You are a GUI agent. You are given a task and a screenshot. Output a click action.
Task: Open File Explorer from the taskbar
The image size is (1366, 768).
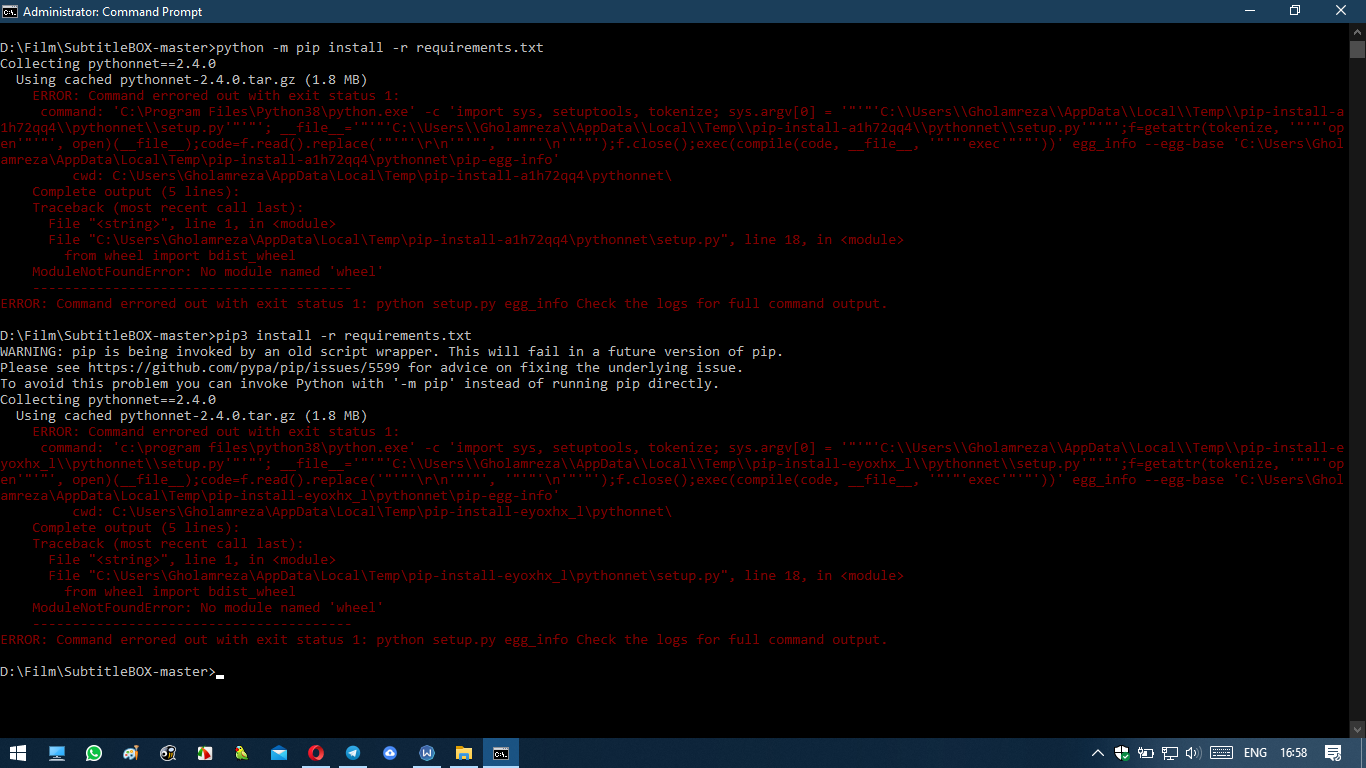point(463,752)
